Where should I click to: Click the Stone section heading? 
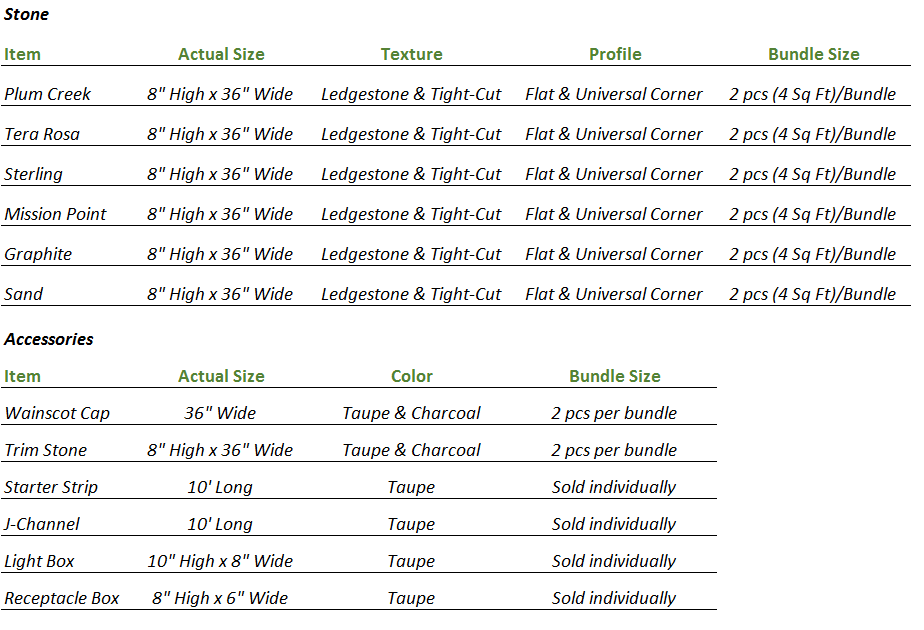pyautogui.click(x=26, y=15)
